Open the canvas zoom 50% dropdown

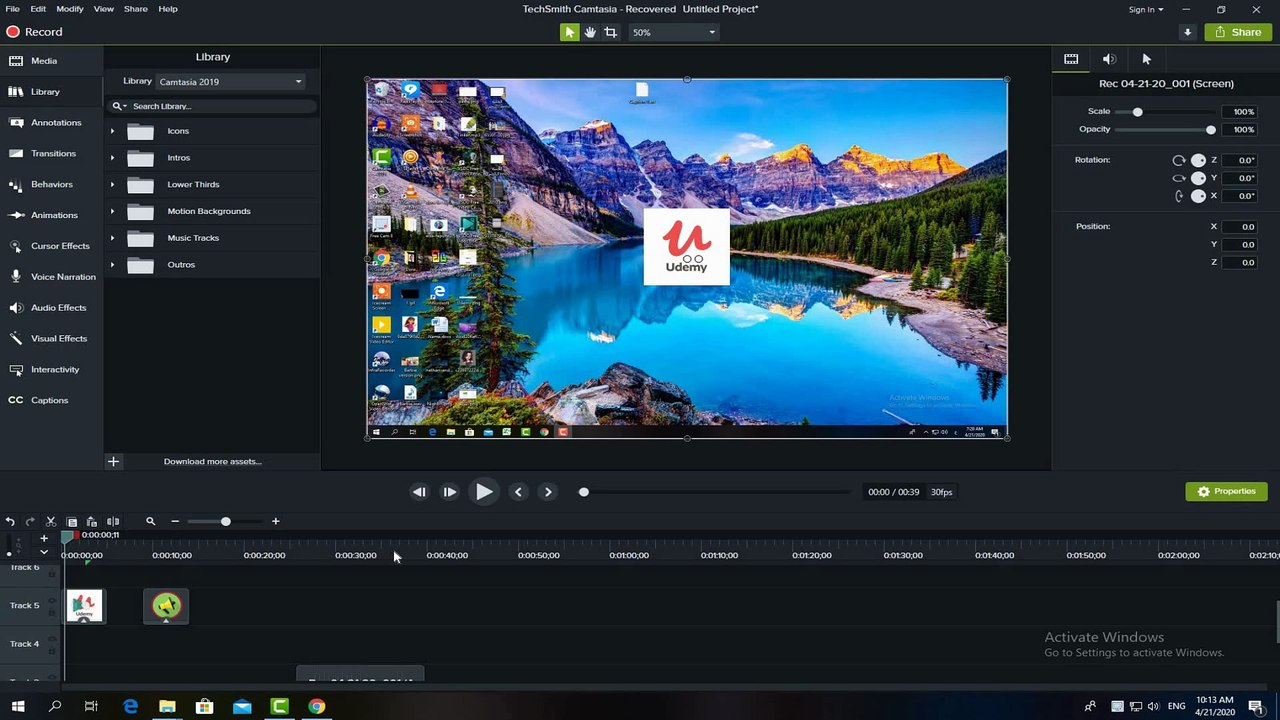coord(674,32)
